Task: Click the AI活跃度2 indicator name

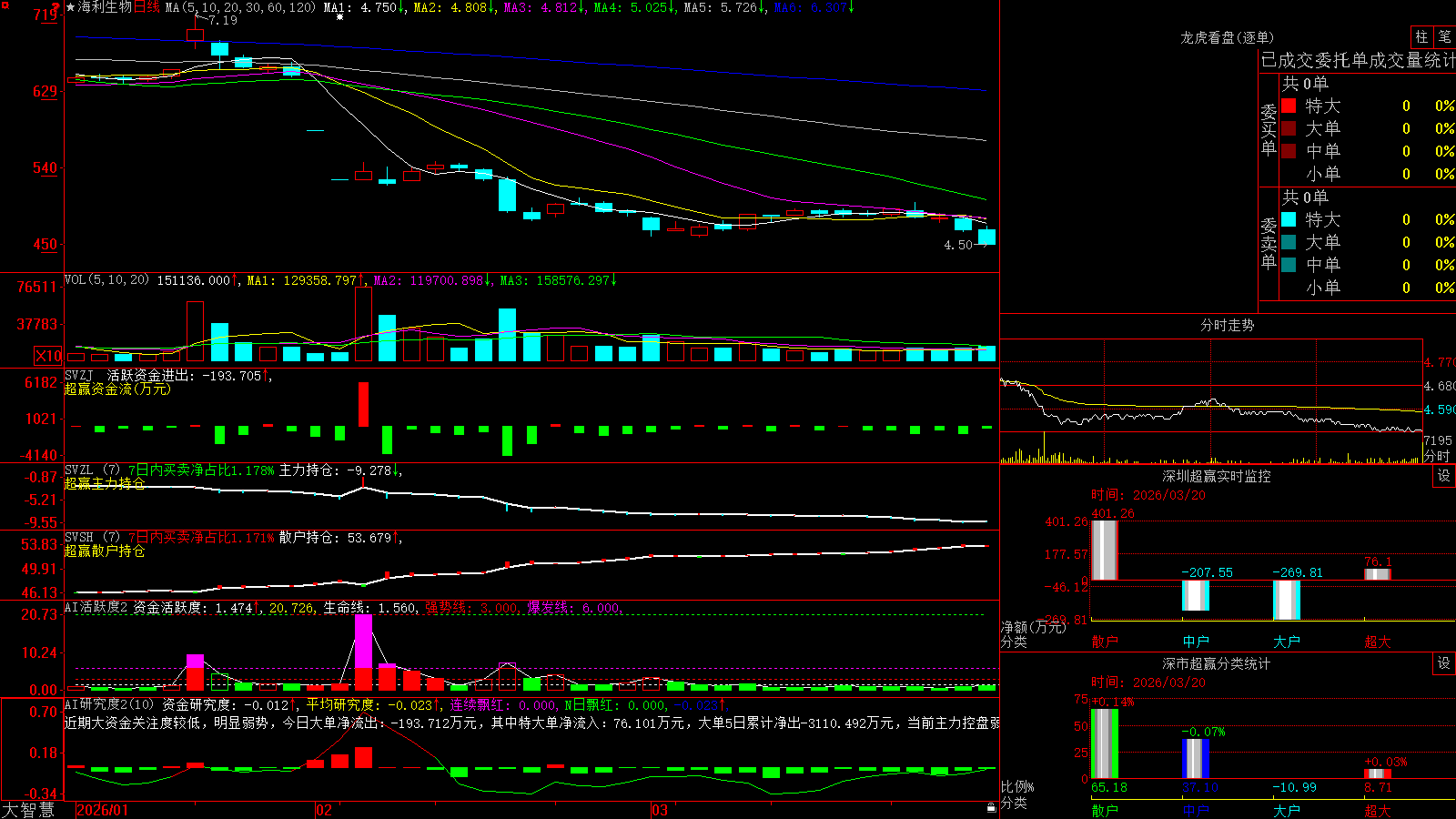Action: (96, 607)
